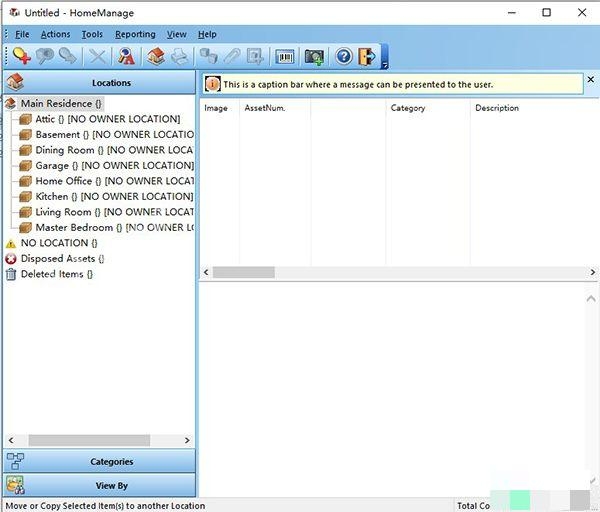Click the Categories hierarchy icon
Viewport: 600px width, 512px height.
tap(15, 461)
